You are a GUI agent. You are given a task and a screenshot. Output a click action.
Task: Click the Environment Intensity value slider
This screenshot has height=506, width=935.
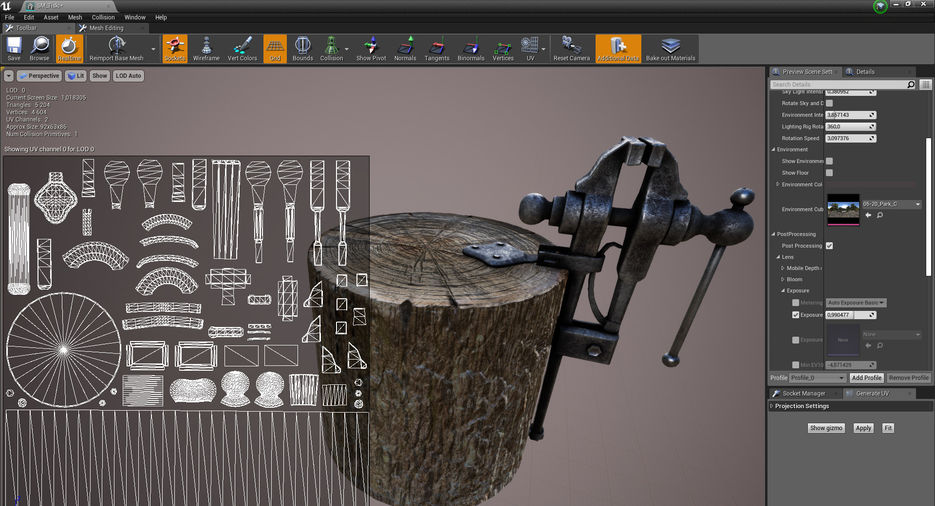point(850,114)
